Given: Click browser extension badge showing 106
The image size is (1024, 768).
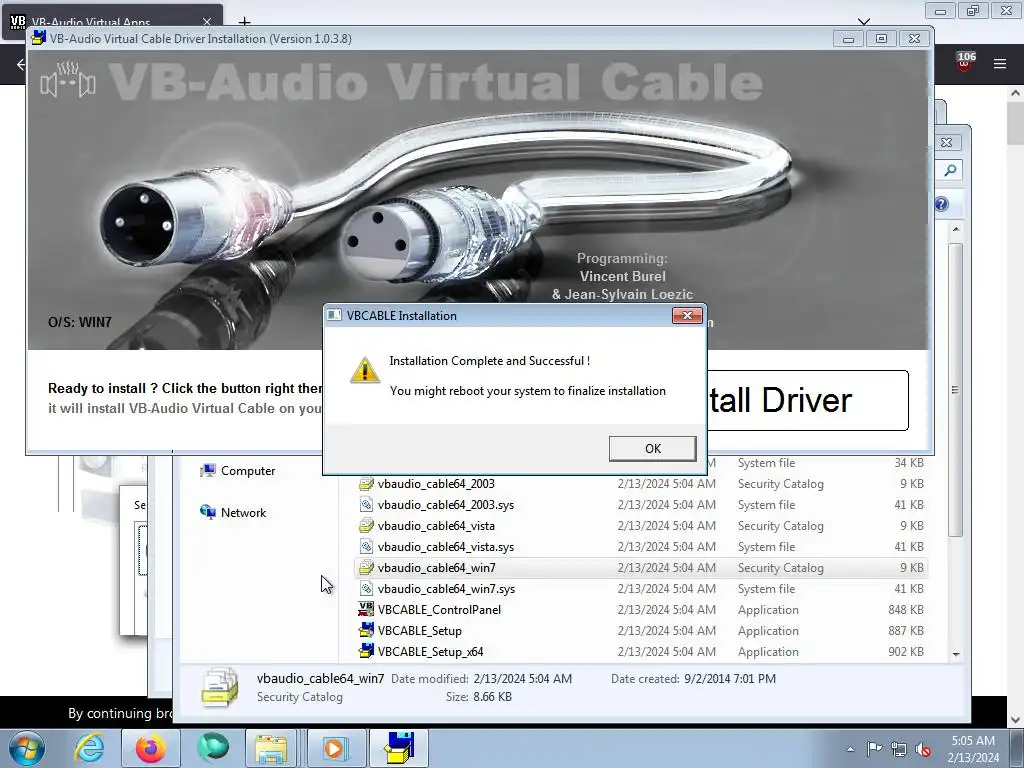Looking at the screenshot, I should (965, 61).
